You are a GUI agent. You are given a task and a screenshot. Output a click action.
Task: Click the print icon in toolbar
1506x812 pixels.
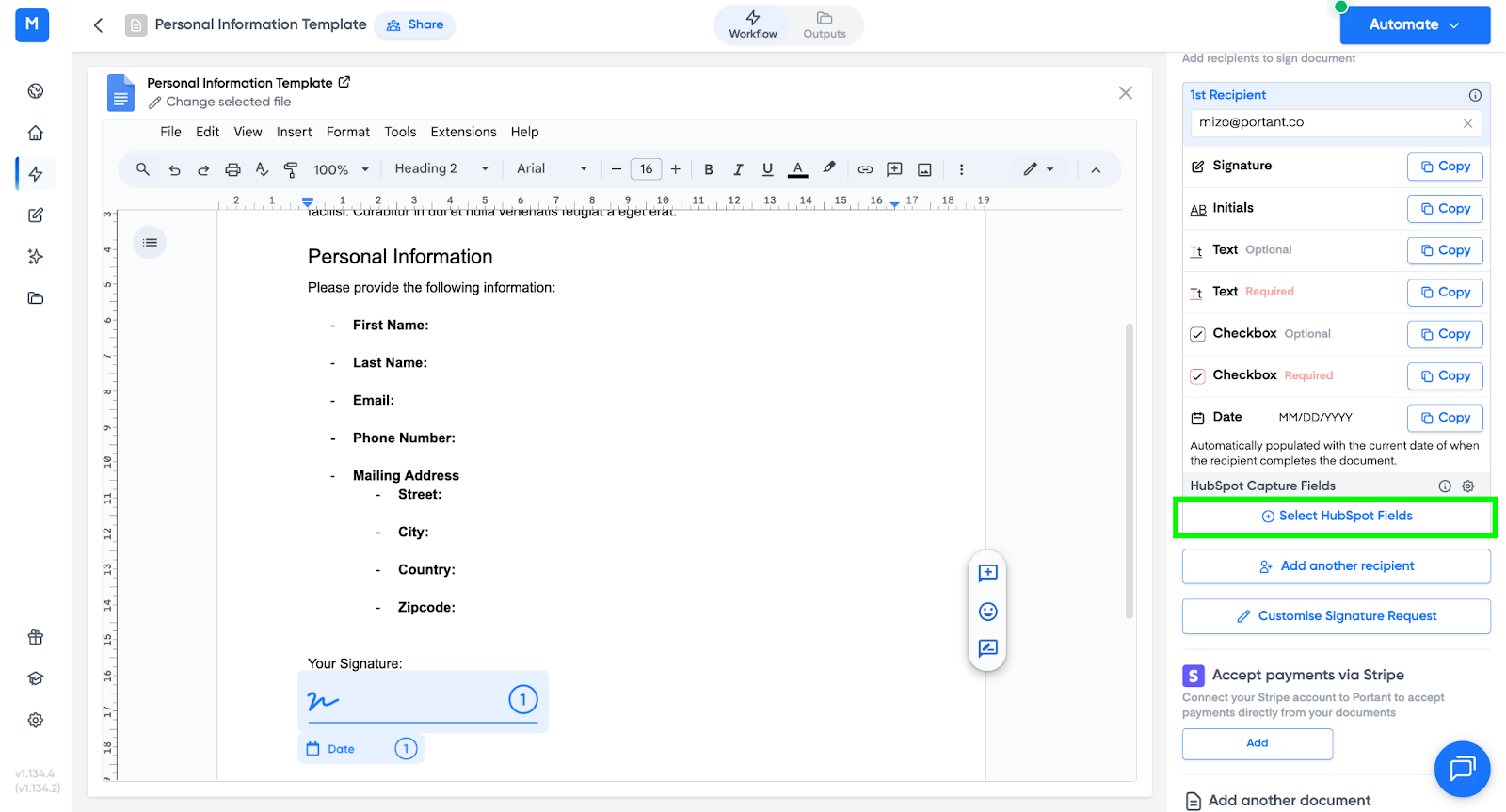[232, 169]
